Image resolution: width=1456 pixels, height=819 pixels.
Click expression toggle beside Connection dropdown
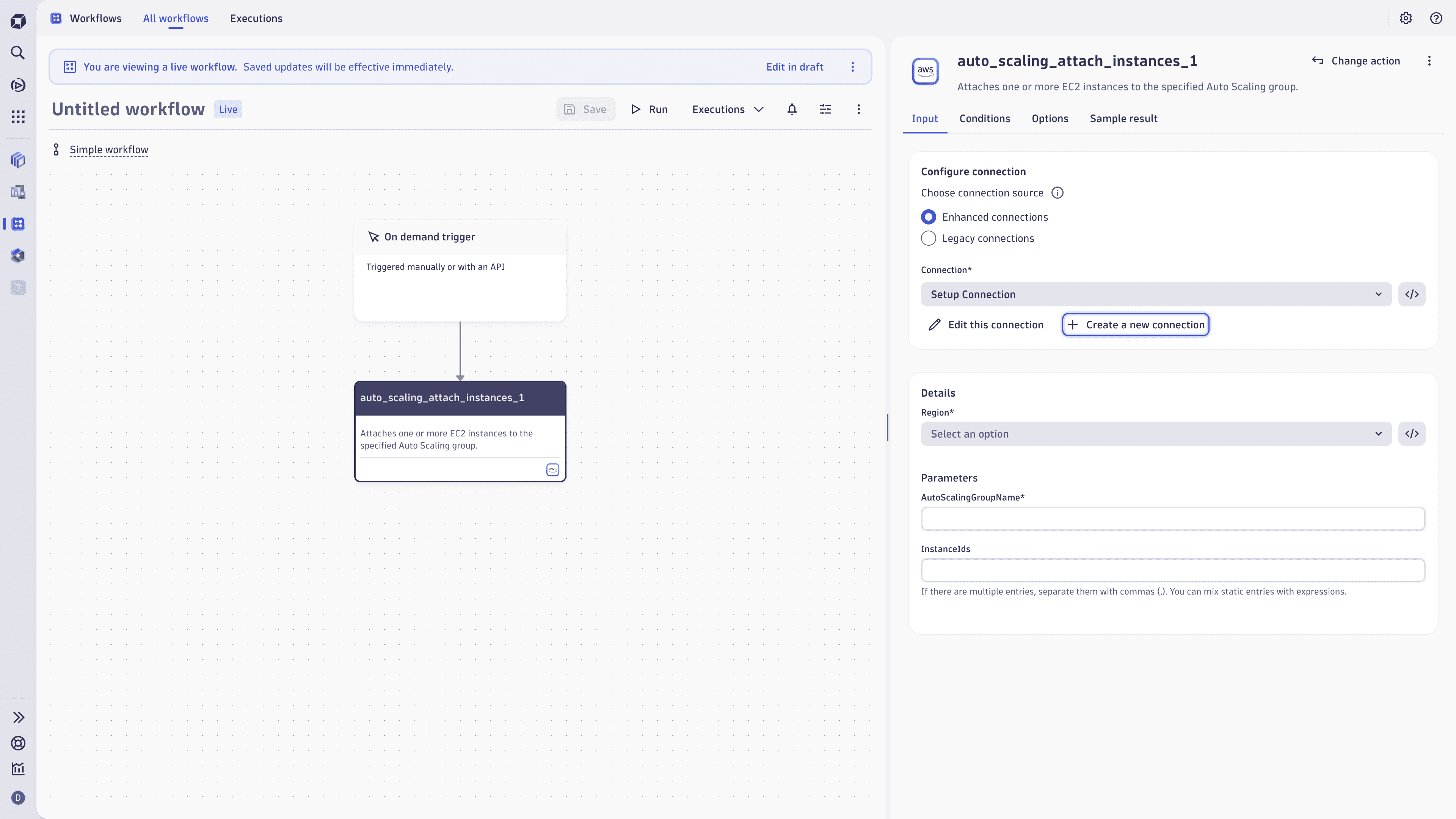pyautogui.click(x=1411, y=295)
